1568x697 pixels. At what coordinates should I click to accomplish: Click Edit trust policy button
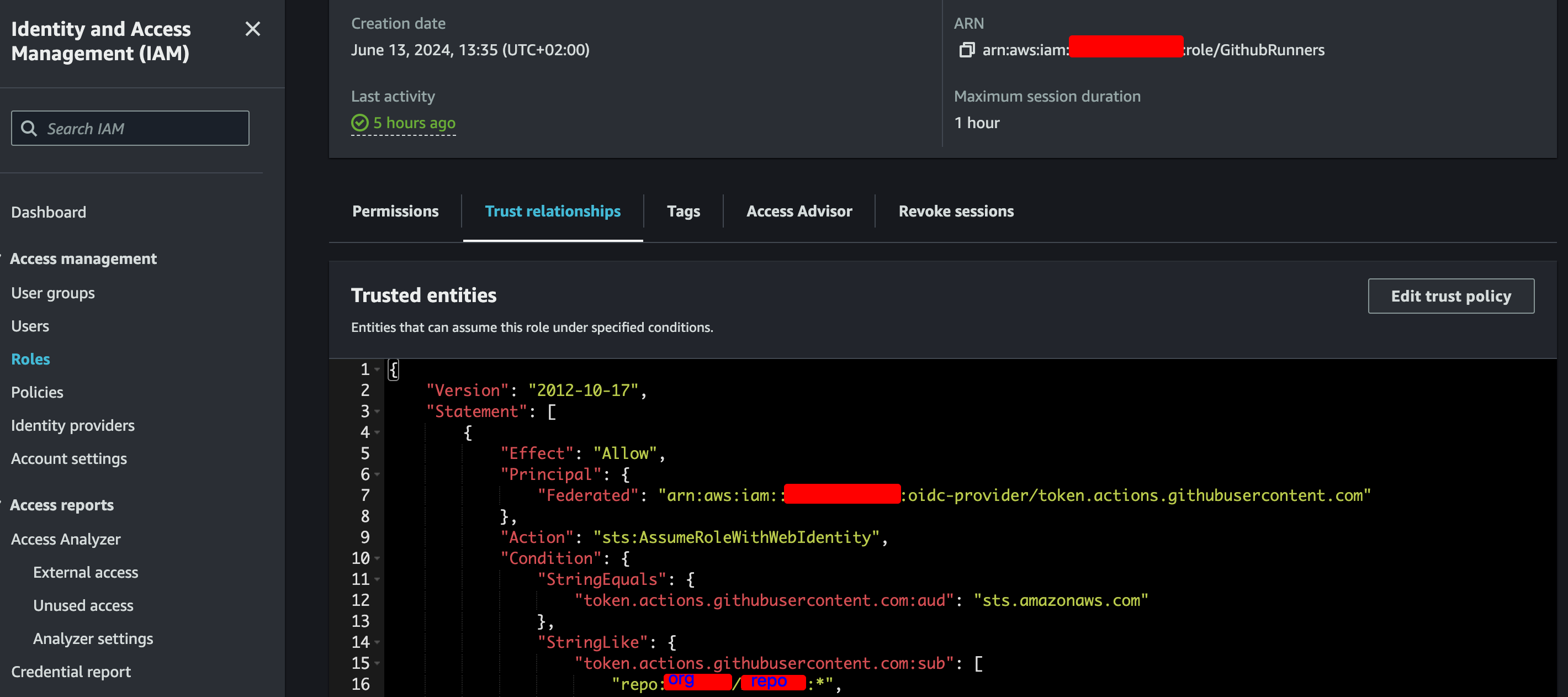[x=1451, y=296]
